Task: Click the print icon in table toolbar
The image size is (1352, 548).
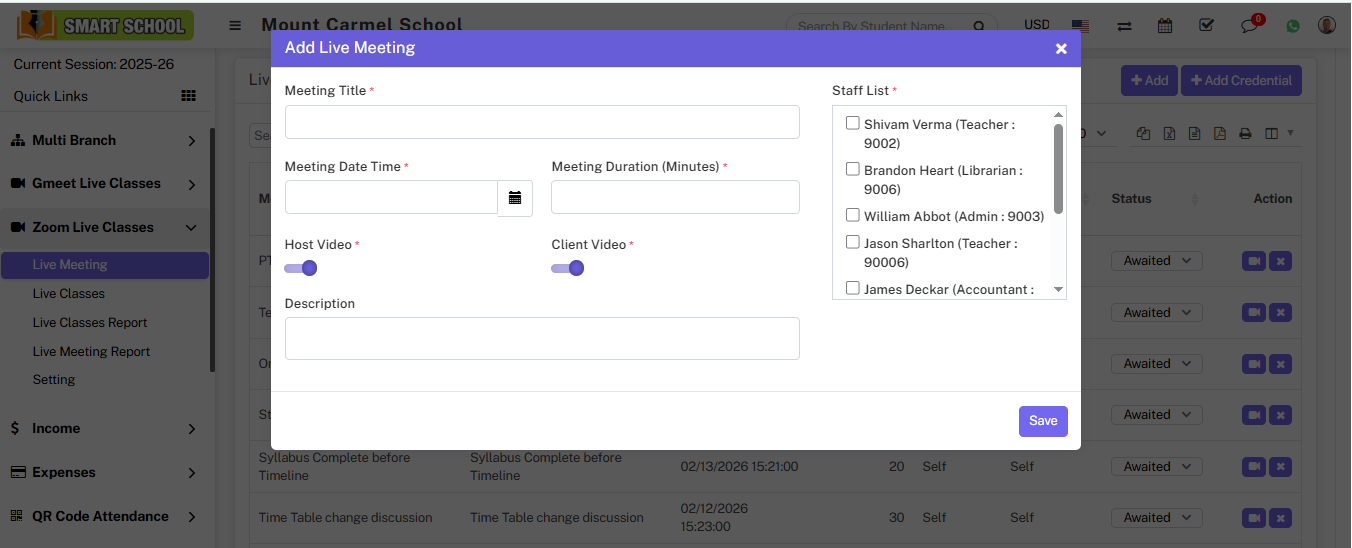Action: coord(1245,134)
